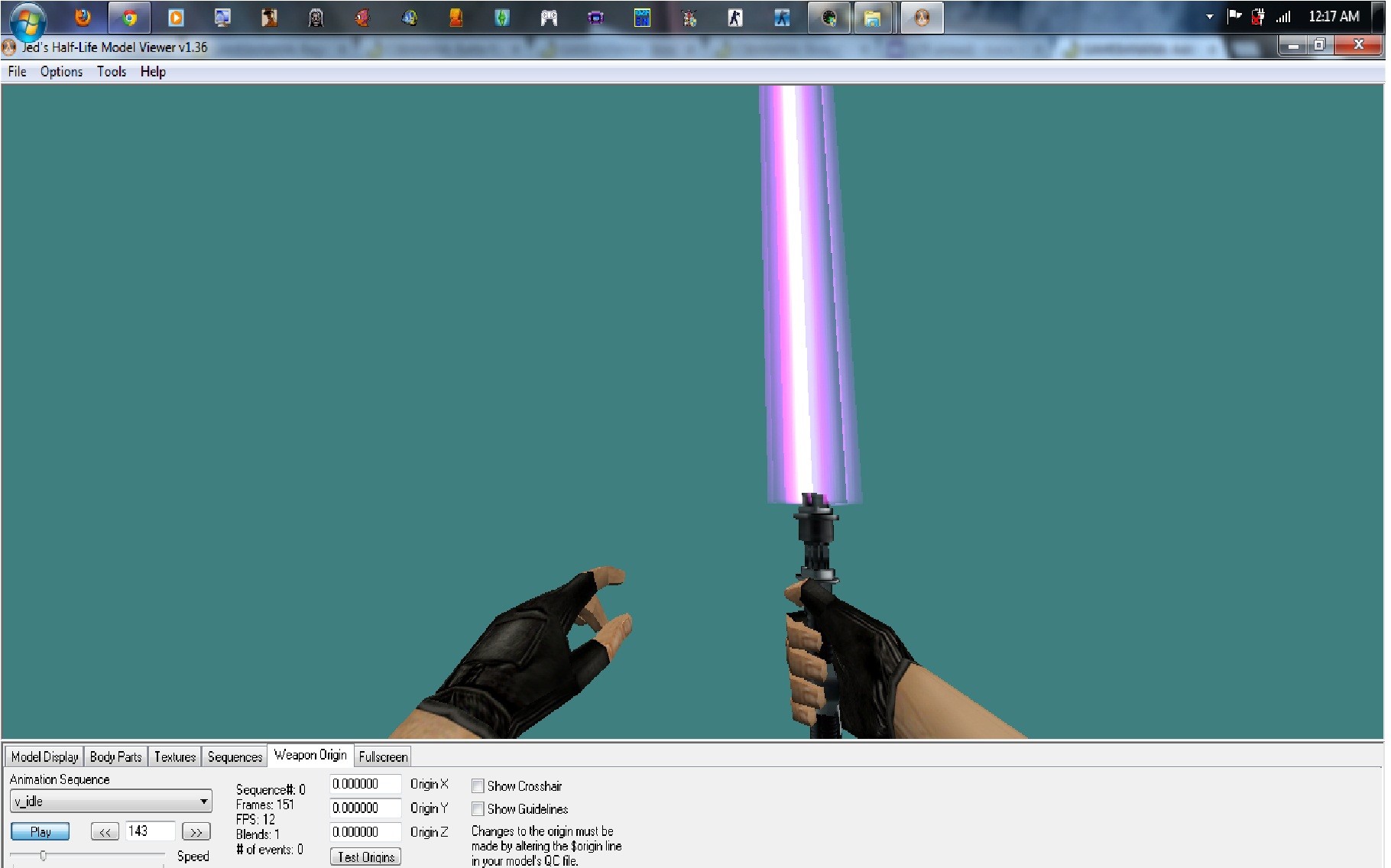Image resolution: width=1391 pixels, height=868 pixels.
Task: Switch to Half-Life Model Viewer taskbar button
Action: [922, 18]
